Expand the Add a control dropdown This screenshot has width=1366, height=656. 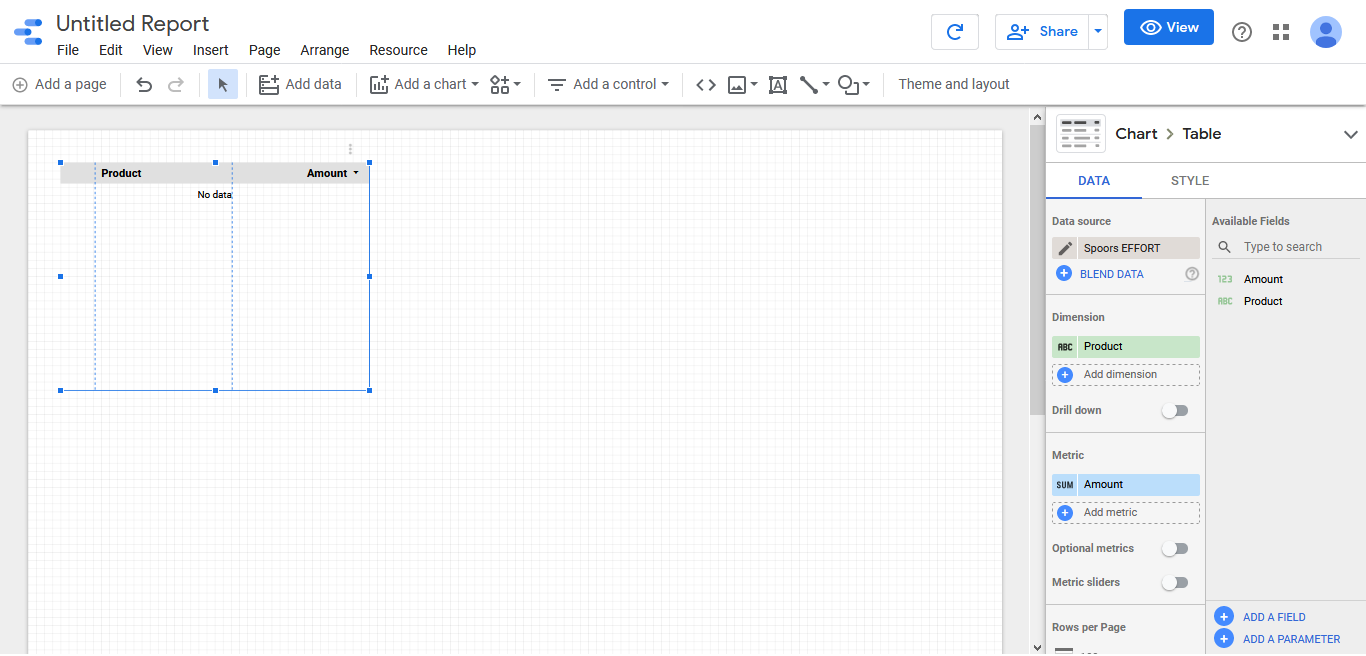click(608, 85)
